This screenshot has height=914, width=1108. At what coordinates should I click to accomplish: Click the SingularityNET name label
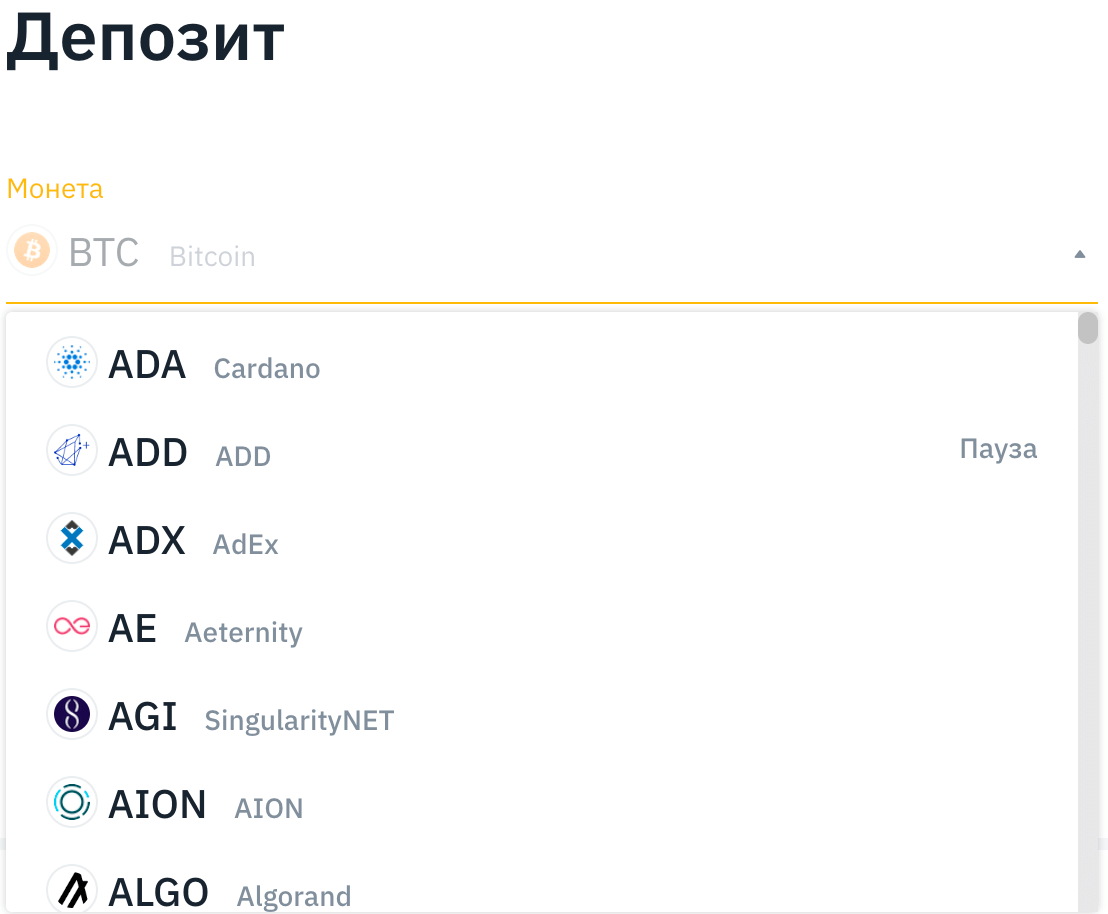coord(299,720)
